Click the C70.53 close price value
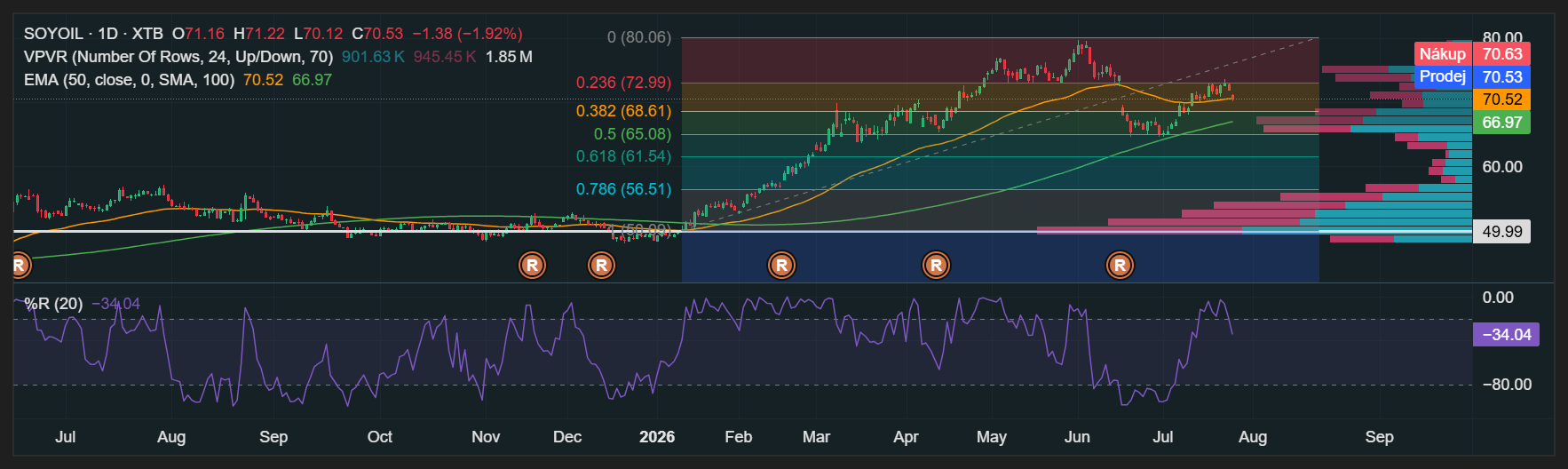This screenshot has width=1568, height=469. point(377,34)
